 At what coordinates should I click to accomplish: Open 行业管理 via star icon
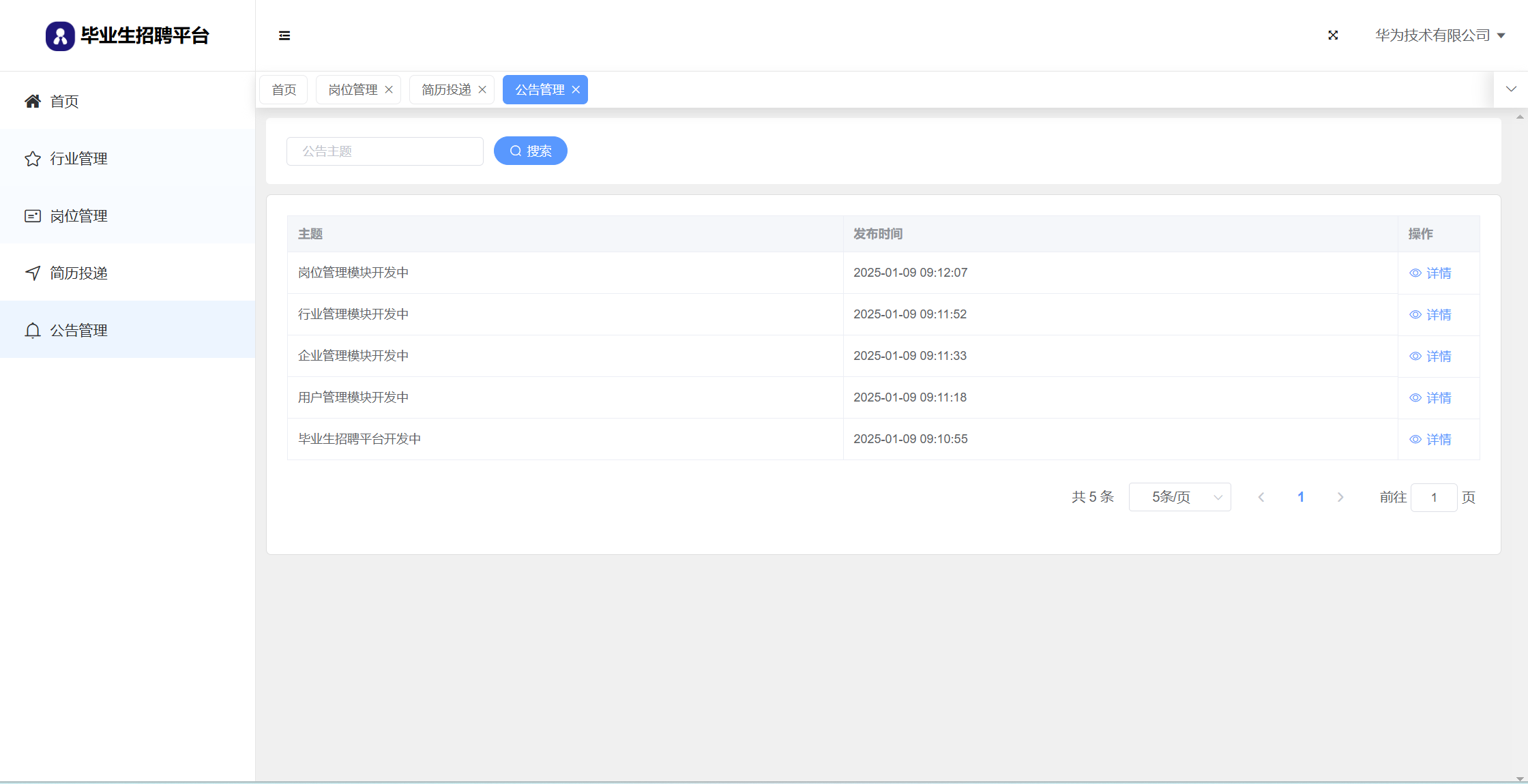pos(33,159)
